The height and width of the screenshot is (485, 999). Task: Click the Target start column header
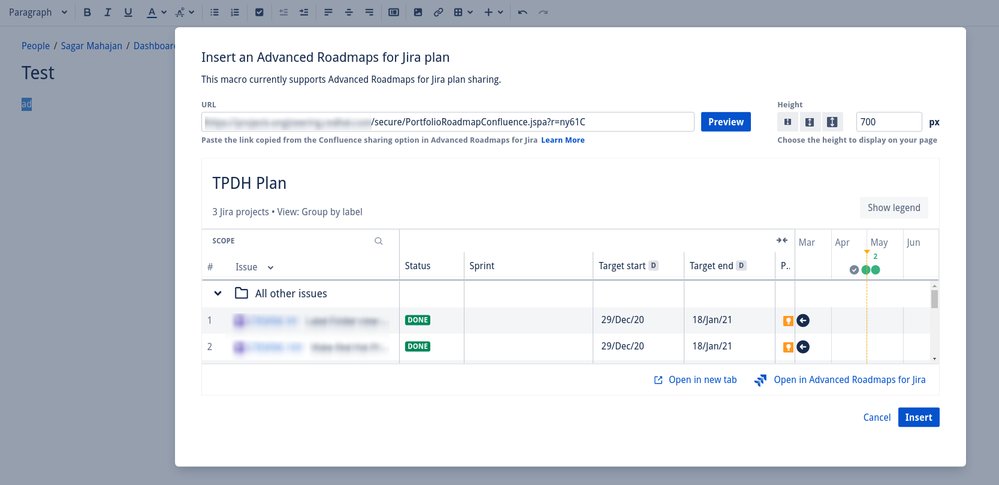click(x=628, y=266)
